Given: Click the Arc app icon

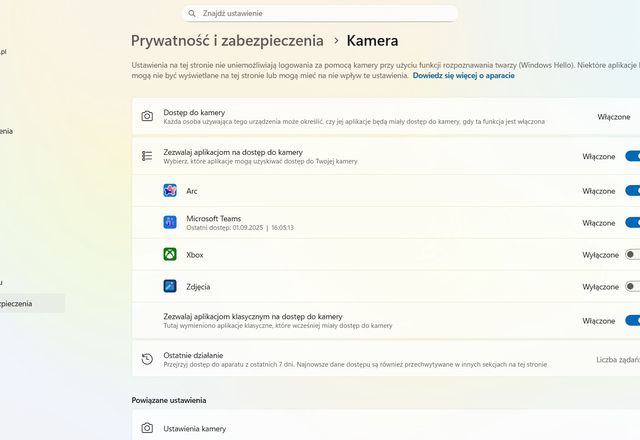Looking at the screenshot, I should [170, 190].
